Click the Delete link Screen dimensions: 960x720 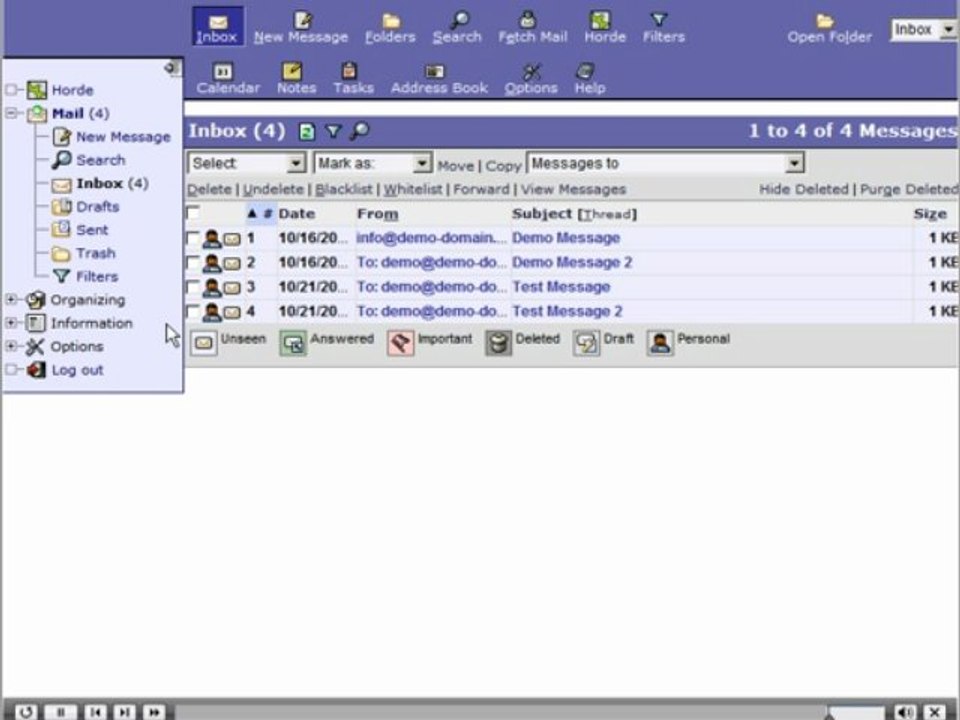(x=209, y=189)
